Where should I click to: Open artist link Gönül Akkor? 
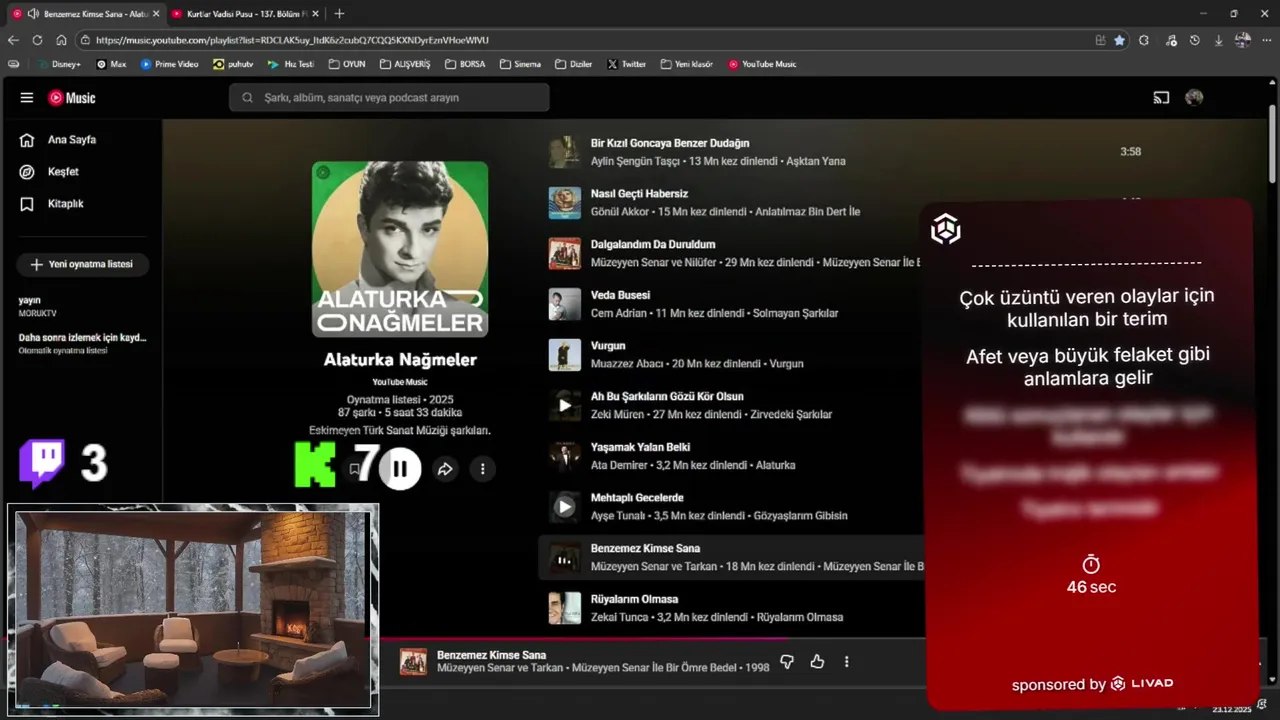click(x=620, y=212)
